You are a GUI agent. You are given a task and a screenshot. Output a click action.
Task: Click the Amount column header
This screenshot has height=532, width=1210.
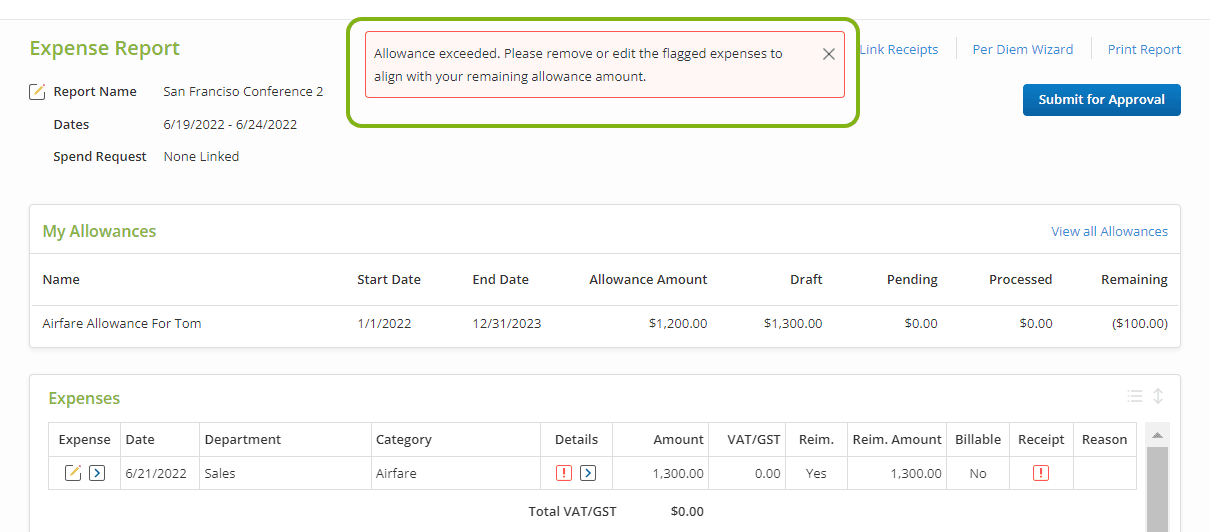678,439
